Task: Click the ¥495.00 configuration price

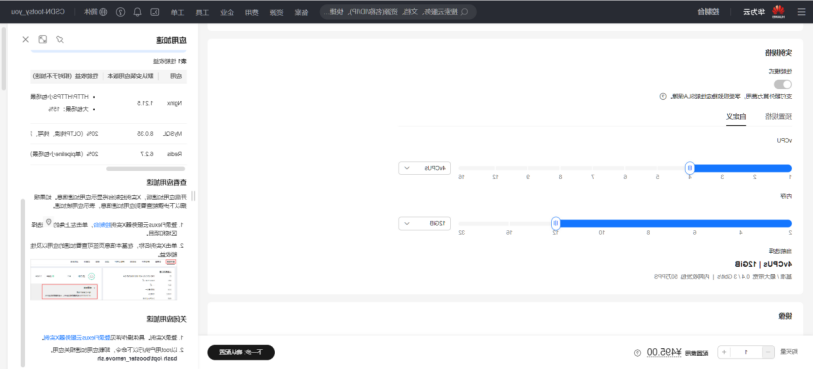Action: pyautogui.click(x=665, y=352)
